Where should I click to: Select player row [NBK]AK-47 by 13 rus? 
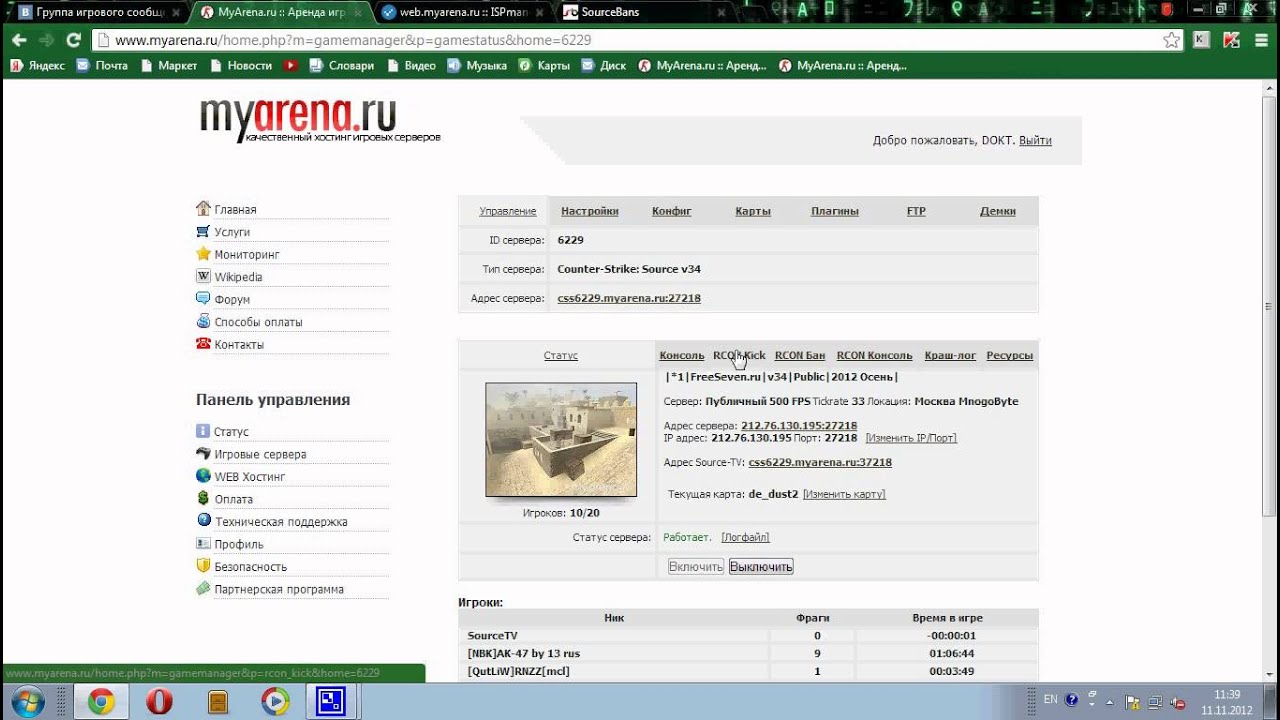pos(748,653)
